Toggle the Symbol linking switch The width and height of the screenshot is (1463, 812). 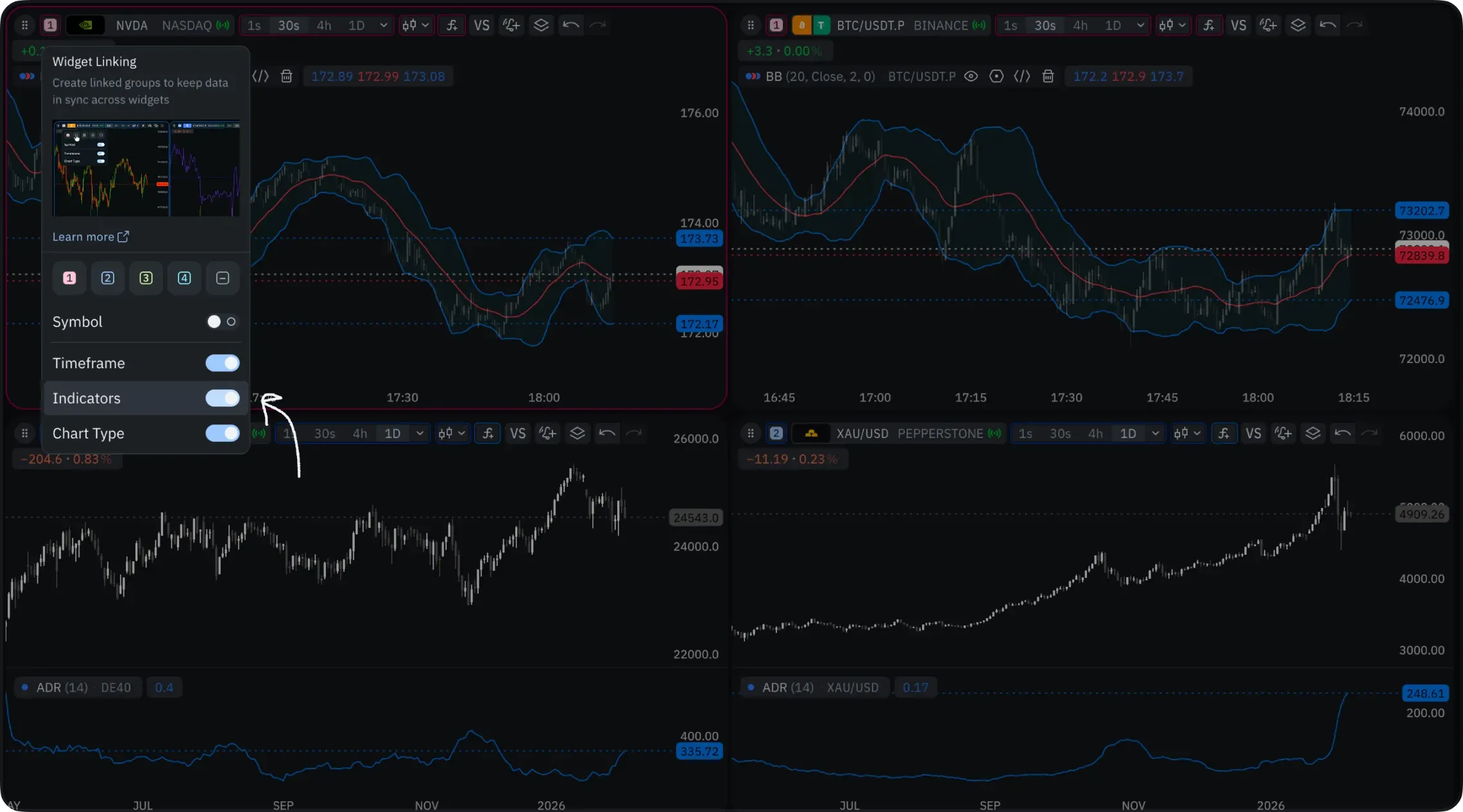click(x=222, y=322)
